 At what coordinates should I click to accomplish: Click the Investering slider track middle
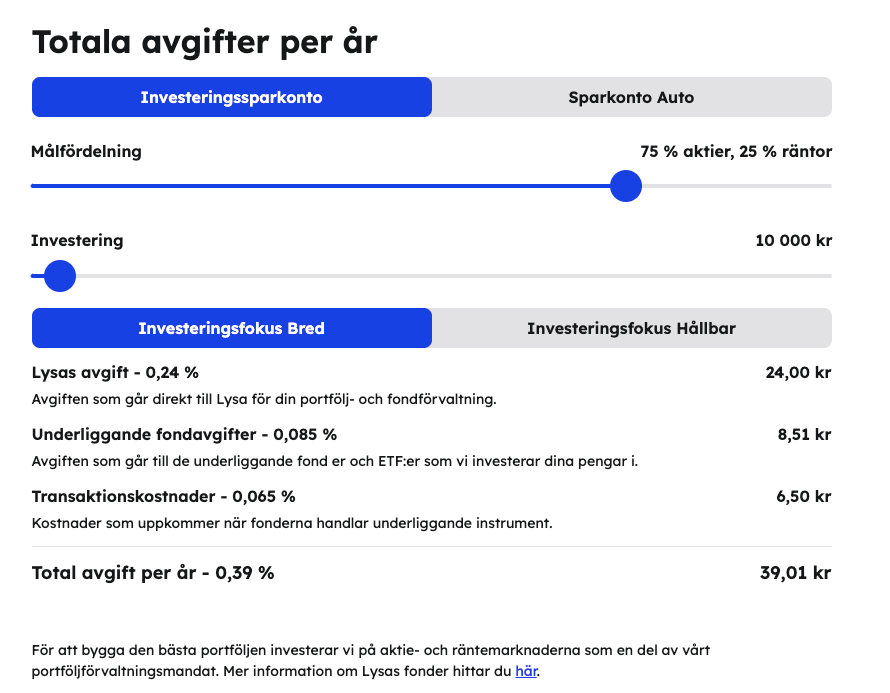(431, 276)
